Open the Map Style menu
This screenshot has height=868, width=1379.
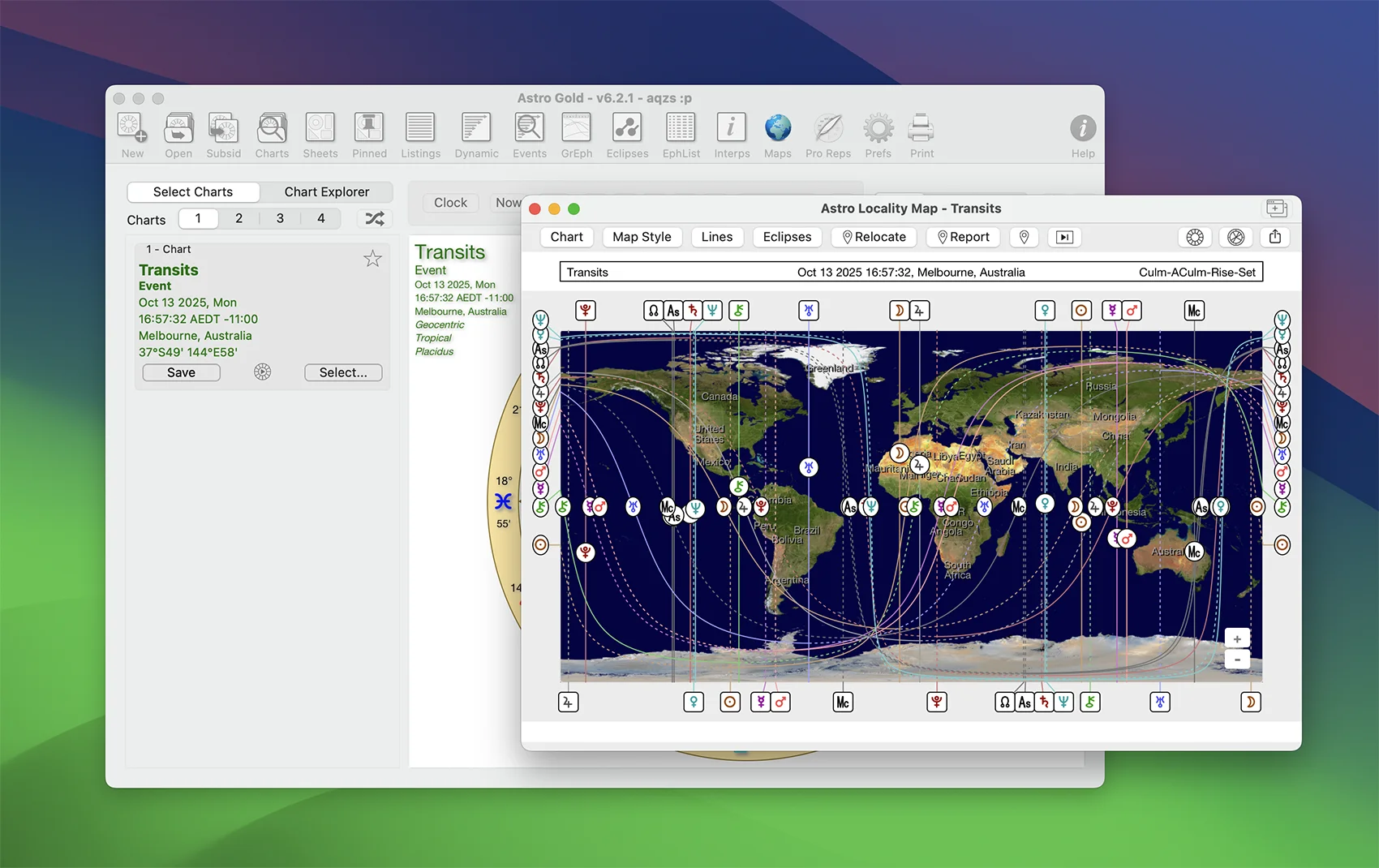point(642,237)
